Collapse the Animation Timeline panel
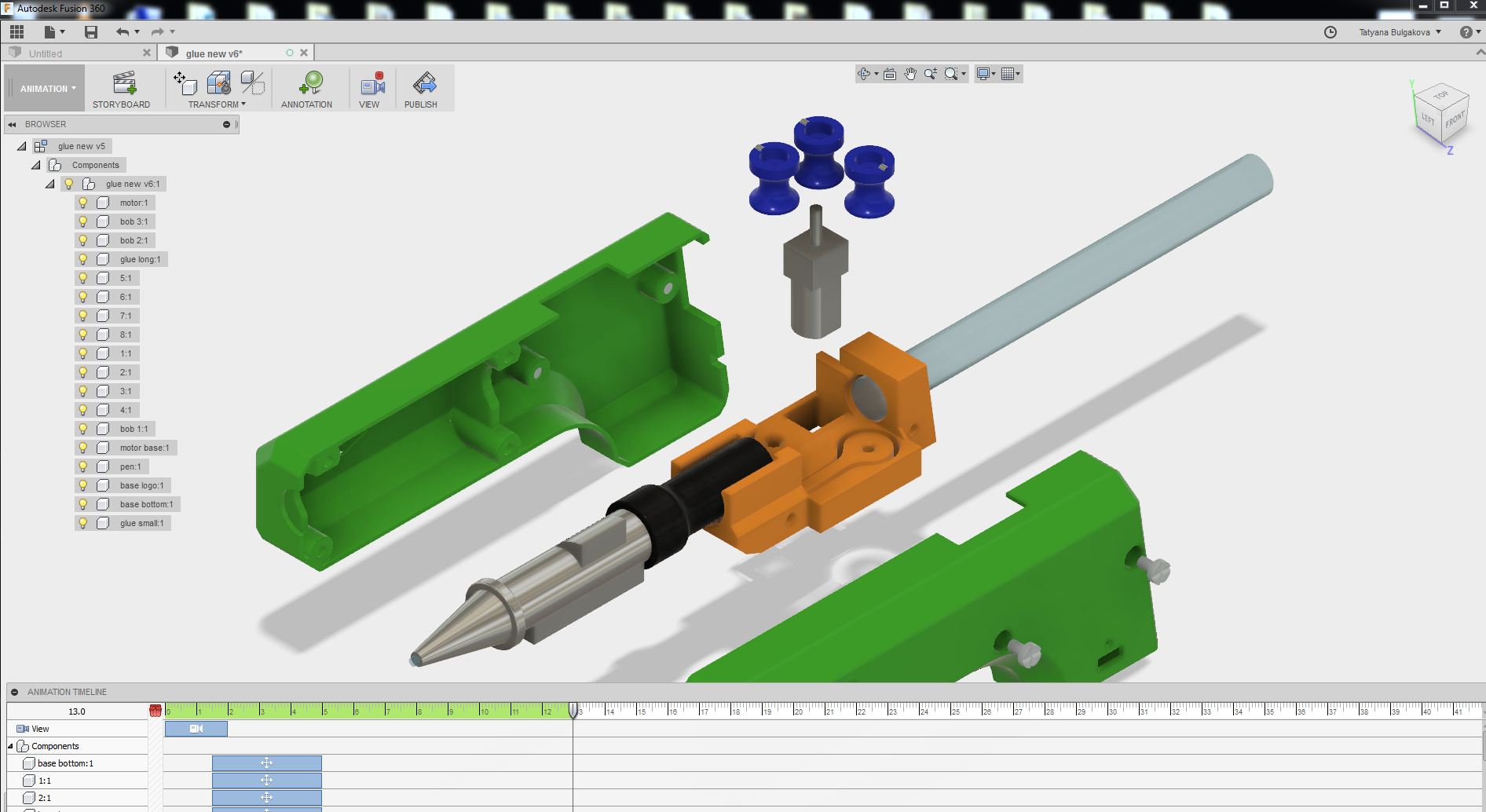Screen dimensions: 1486x812 pyautogui.click(x=15, y=692)
